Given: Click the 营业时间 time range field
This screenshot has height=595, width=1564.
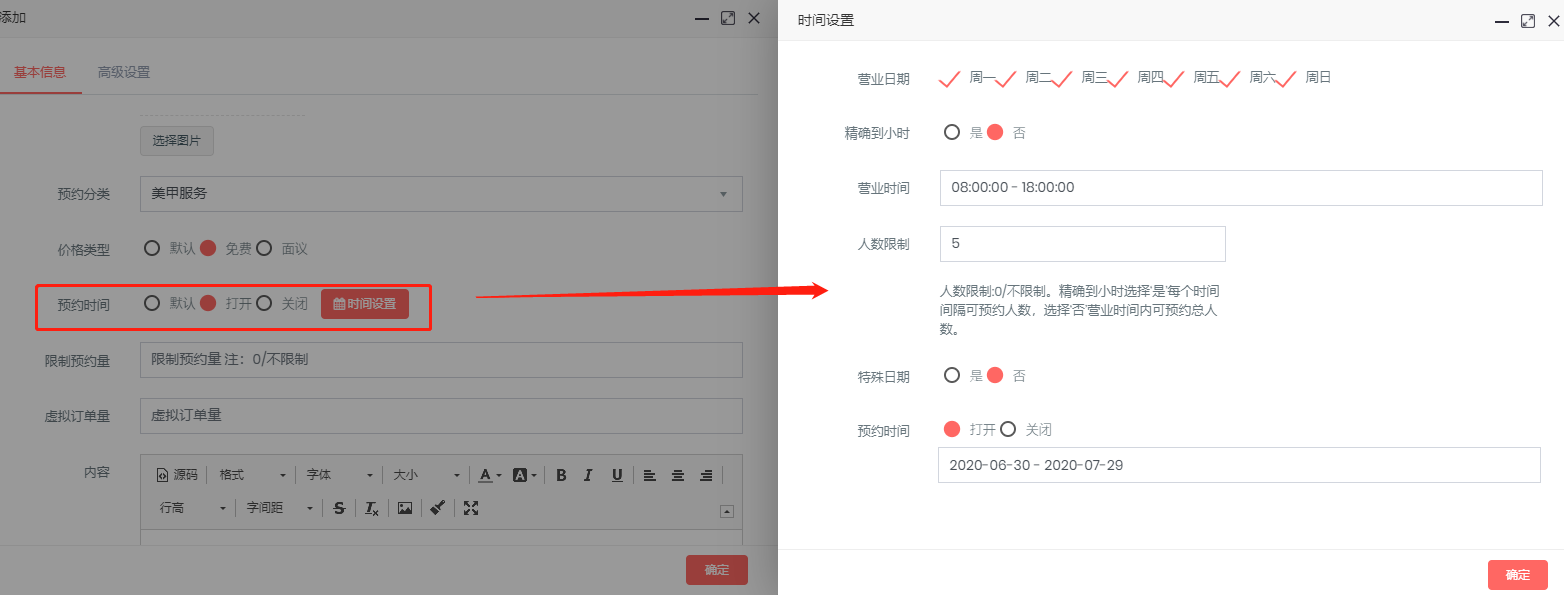Looking at the screenshot, I should [1240, 188].
